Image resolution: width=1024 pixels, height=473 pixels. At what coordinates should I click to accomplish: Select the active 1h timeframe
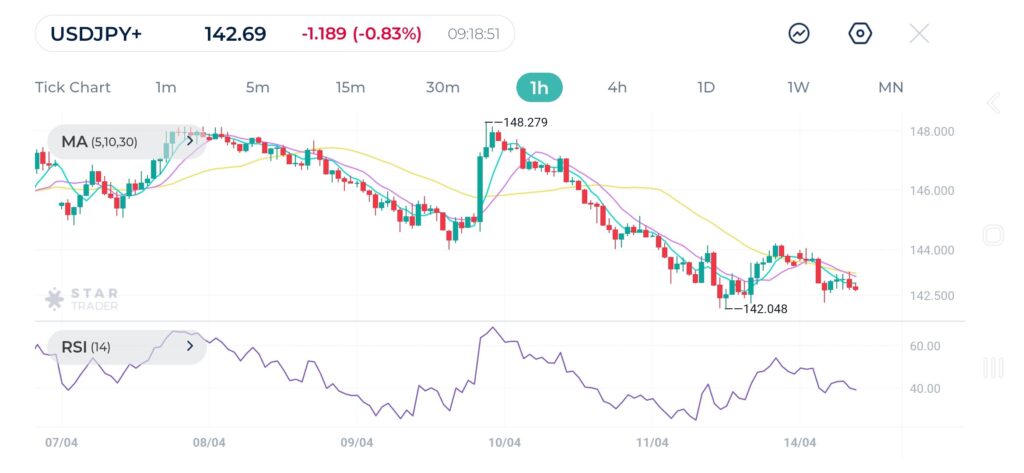(539, 87)
